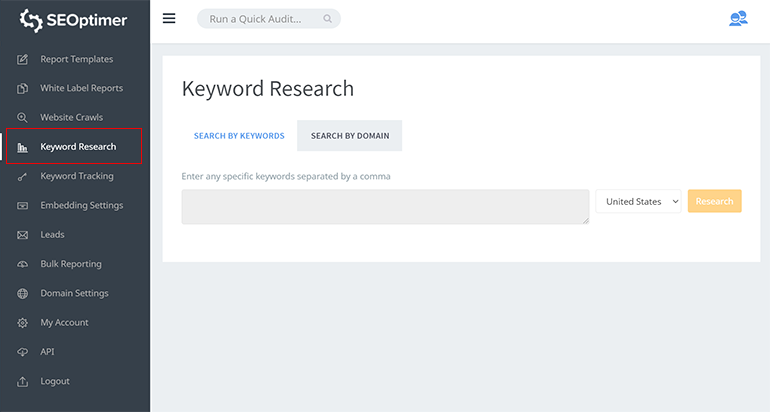
Task: Click the Domain Settings globe icon
Action: [x=22, y=294]
